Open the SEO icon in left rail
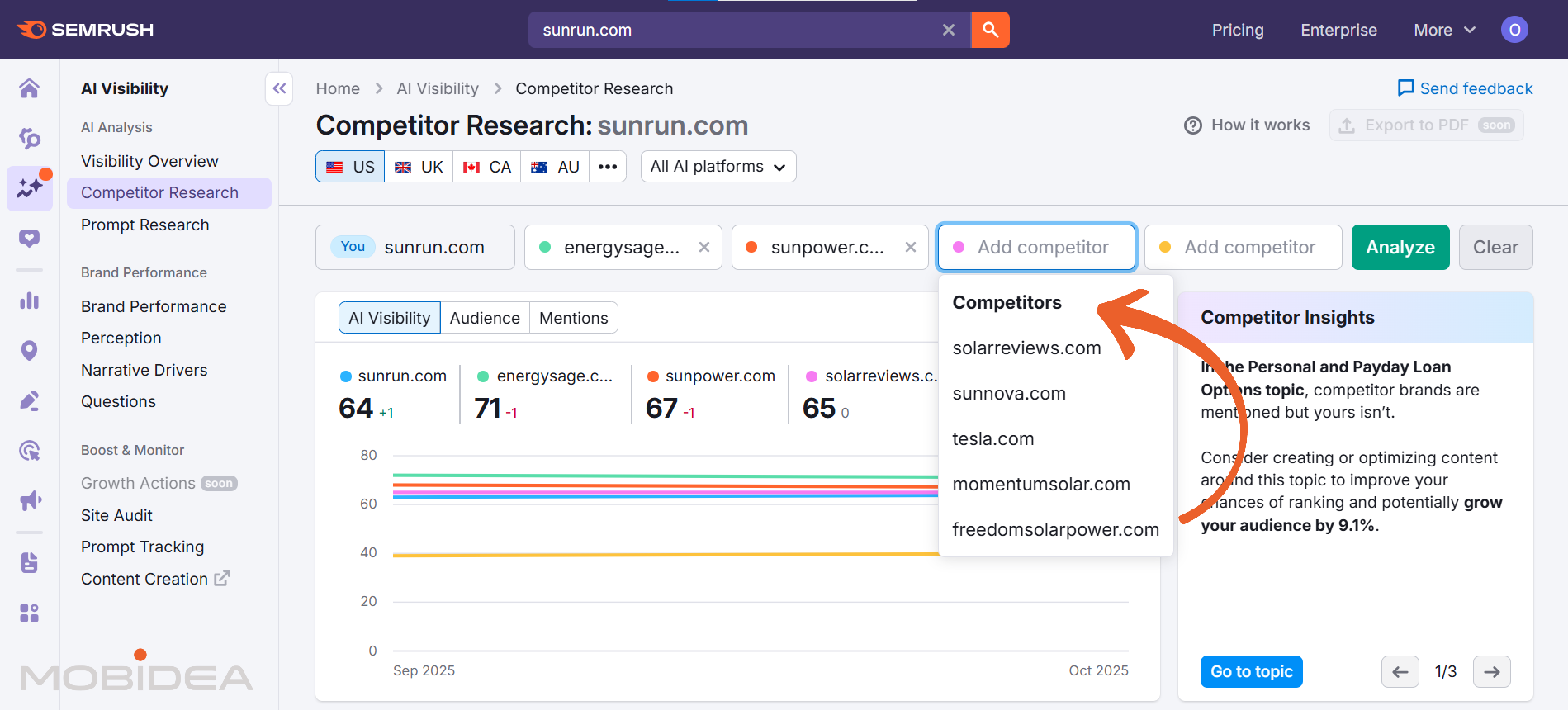This screenshot has height=710, width=1568. 30,138
